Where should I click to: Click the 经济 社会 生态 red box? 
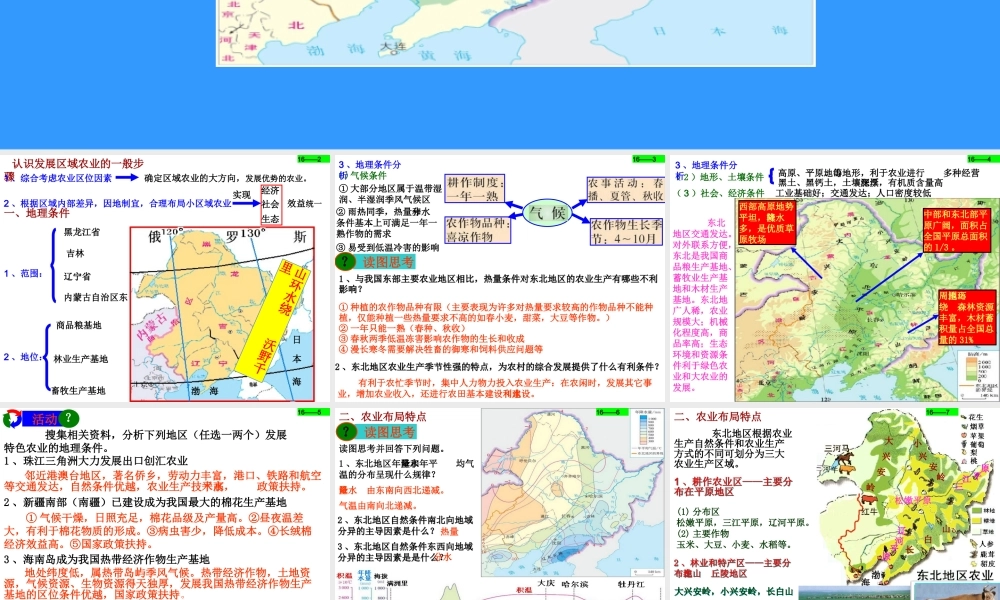click(x=270, y=205)
